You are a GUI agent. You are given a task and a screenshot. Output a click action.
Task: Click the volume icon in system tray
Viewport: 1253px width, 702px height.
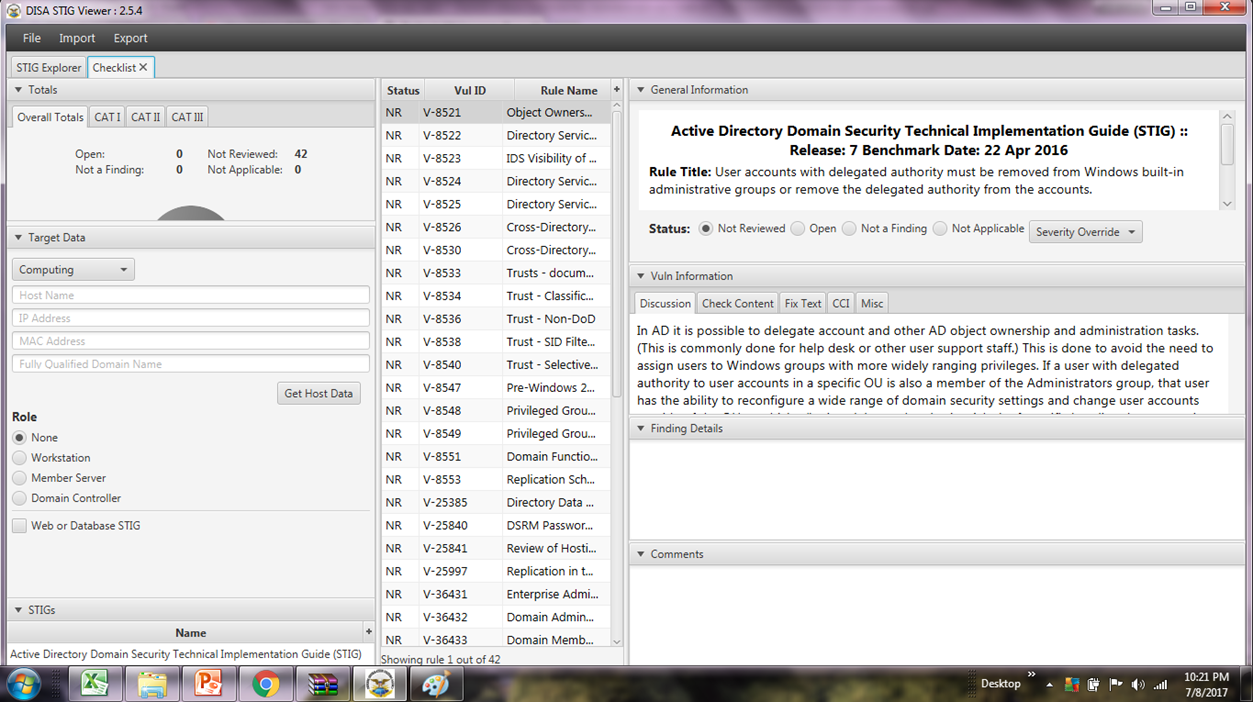click(1138, 685)
